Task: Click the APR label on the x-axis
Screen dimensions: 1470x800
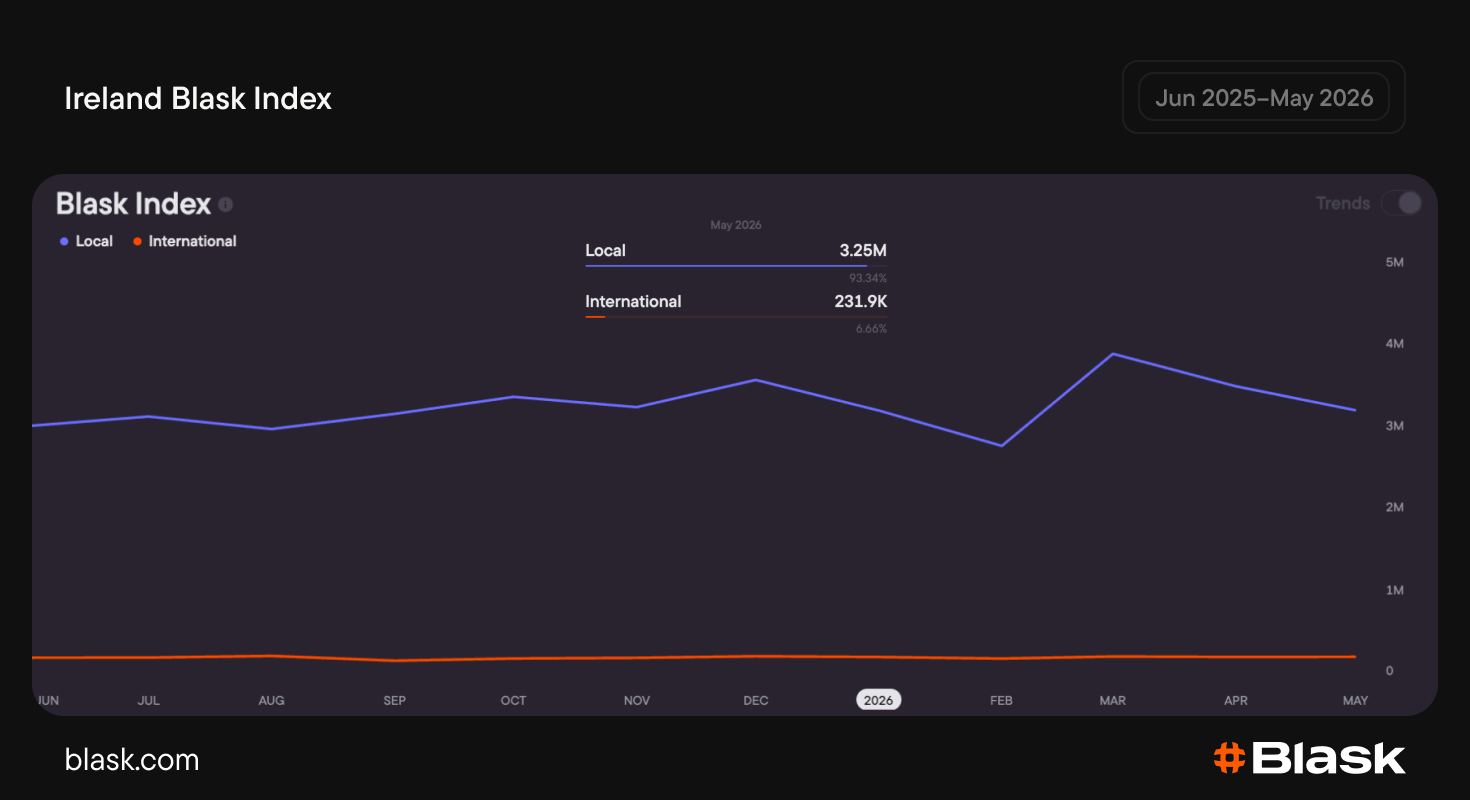Action: tap(1236, 700)
